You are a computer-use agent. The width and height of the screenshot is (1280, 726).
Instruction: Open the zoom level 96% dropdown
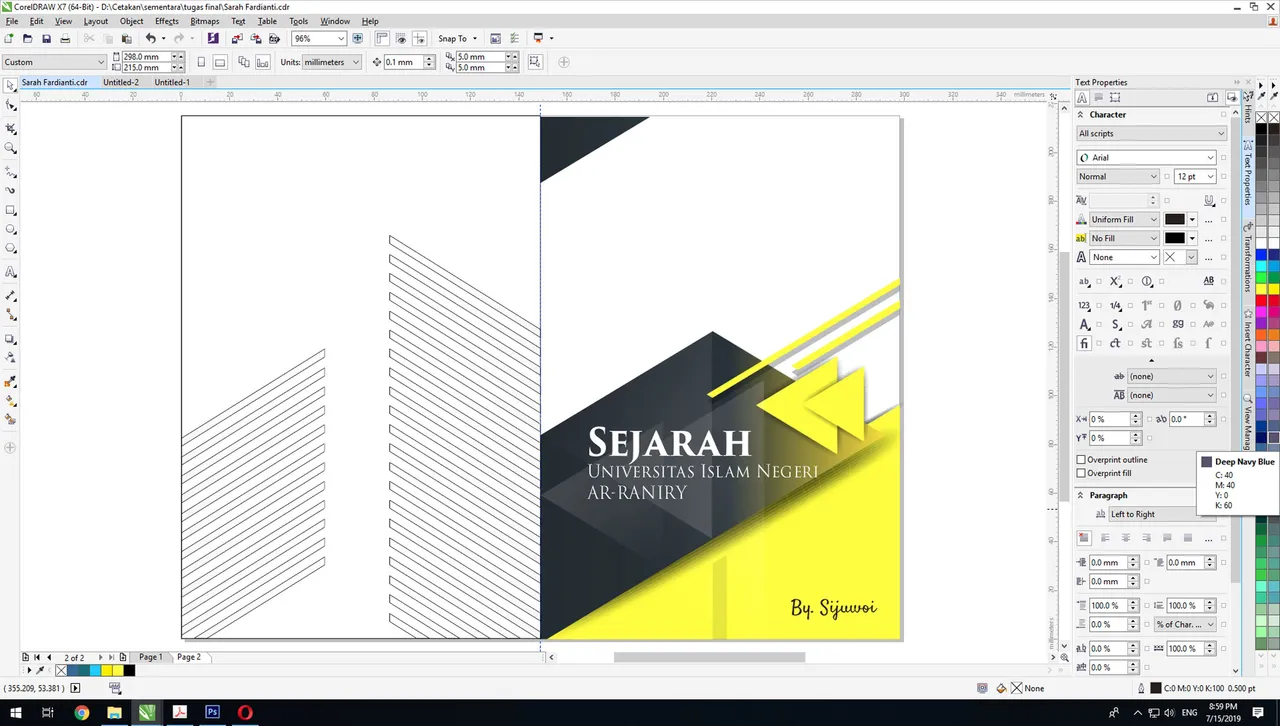(x=340, y=38)
